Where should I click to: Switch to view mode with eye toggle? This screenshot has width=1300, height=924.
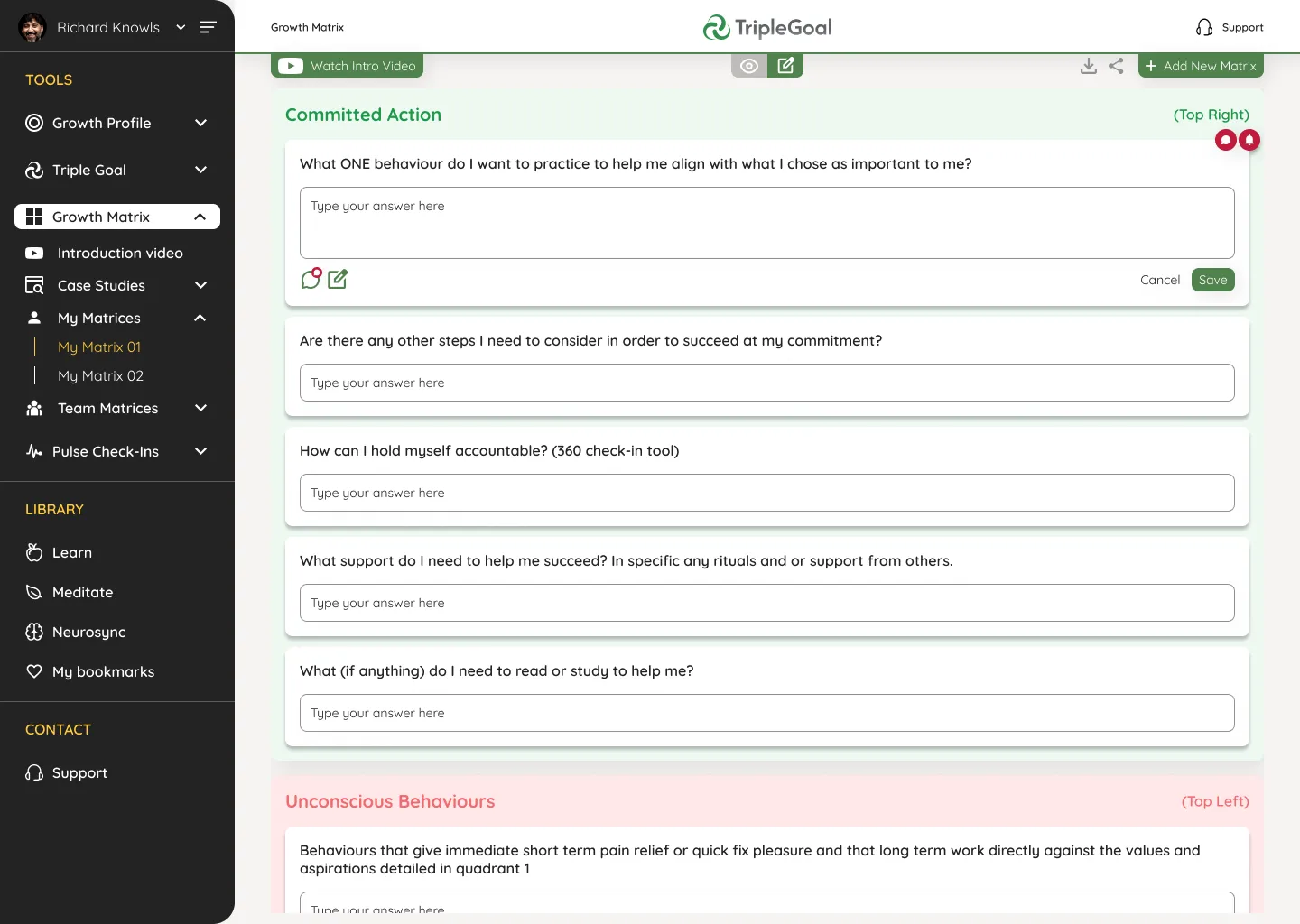click(x=749, y=66)
